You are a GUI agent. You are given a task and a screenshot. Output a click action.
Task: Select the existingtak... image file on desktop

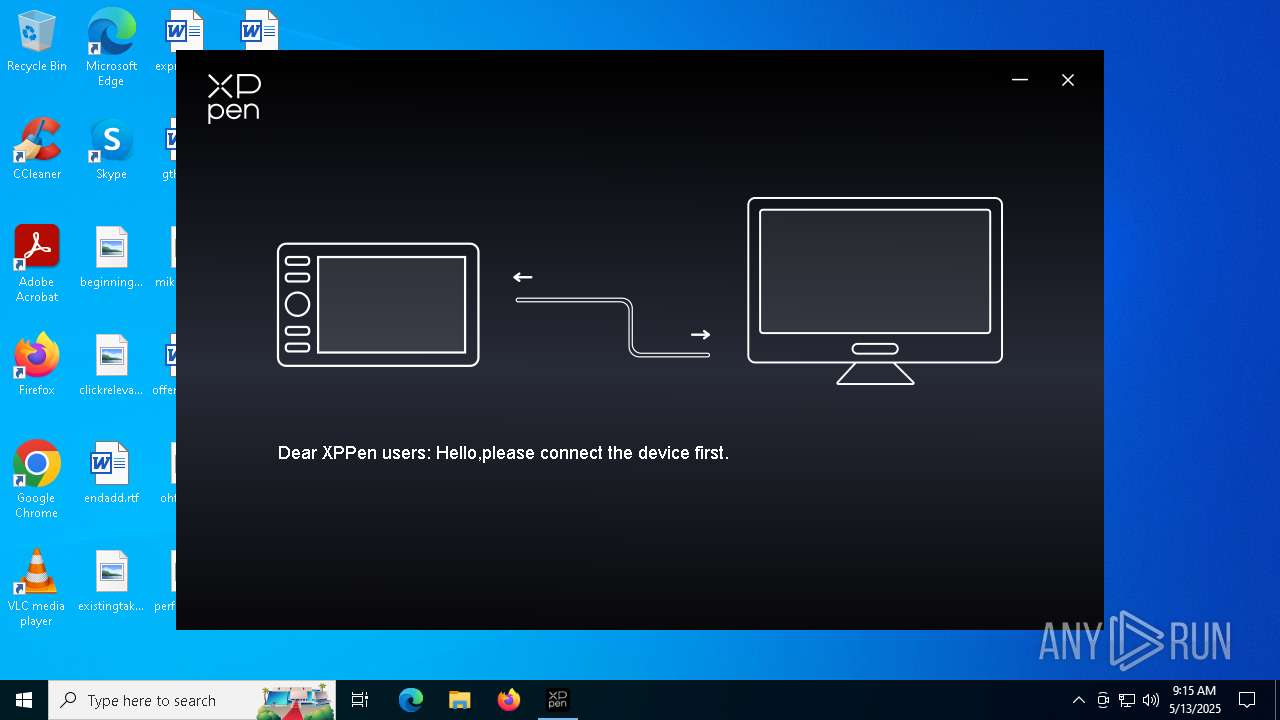[111, 581]
